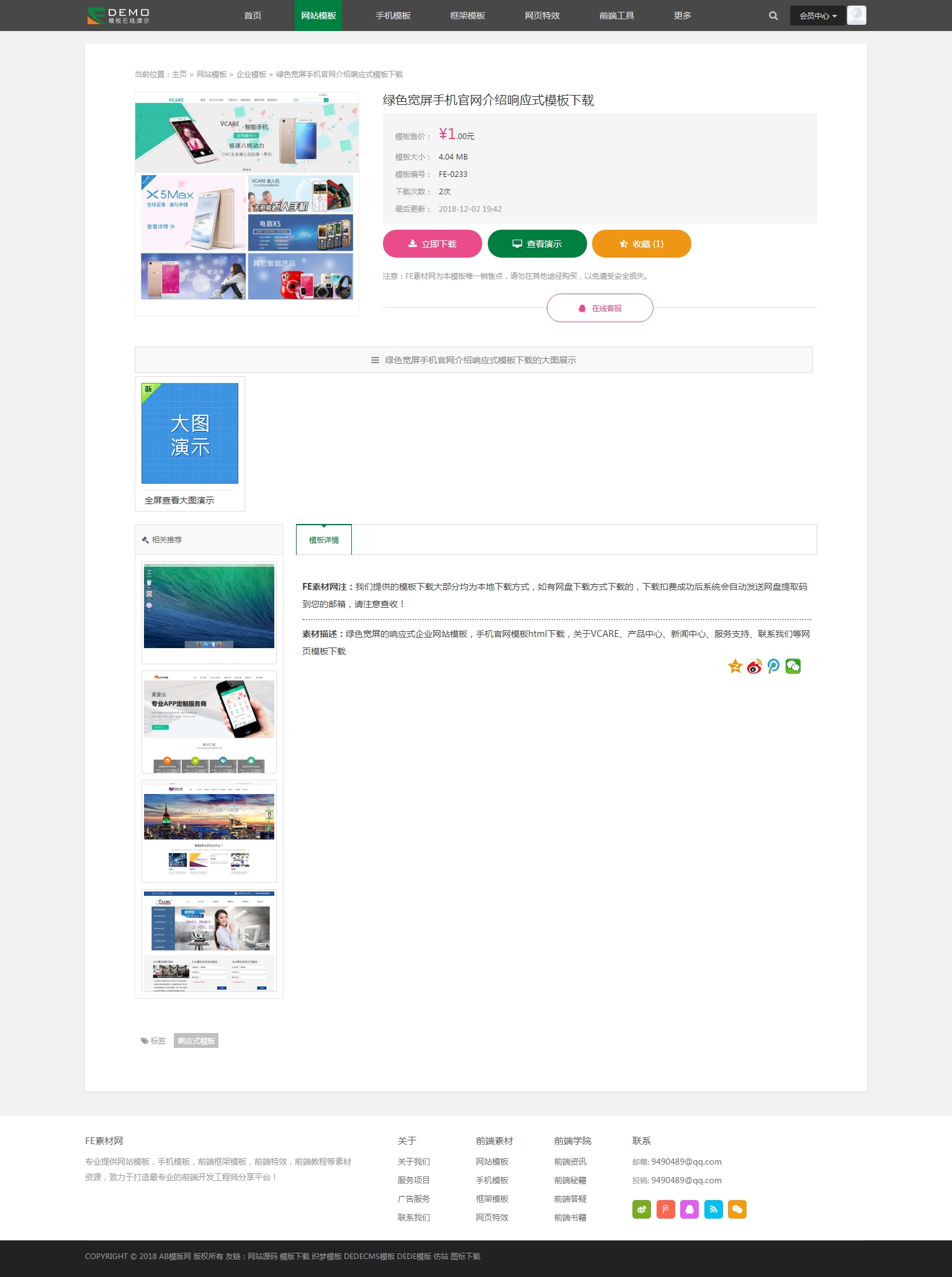Select the 网站模板 navigation item
Viewport: 952px width, 1277px height.
coord(318,16)
